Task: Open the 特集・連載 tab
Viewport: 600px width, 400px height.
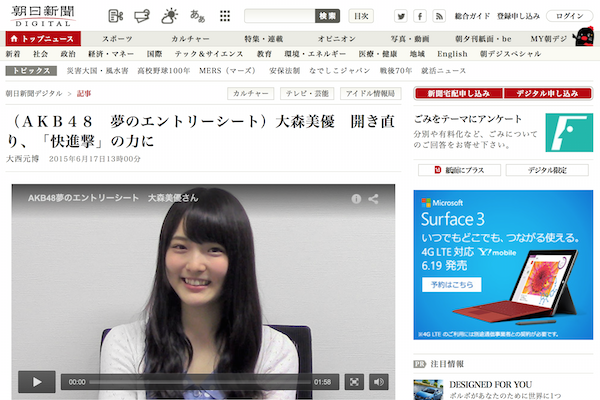Action: pos(264,39)
